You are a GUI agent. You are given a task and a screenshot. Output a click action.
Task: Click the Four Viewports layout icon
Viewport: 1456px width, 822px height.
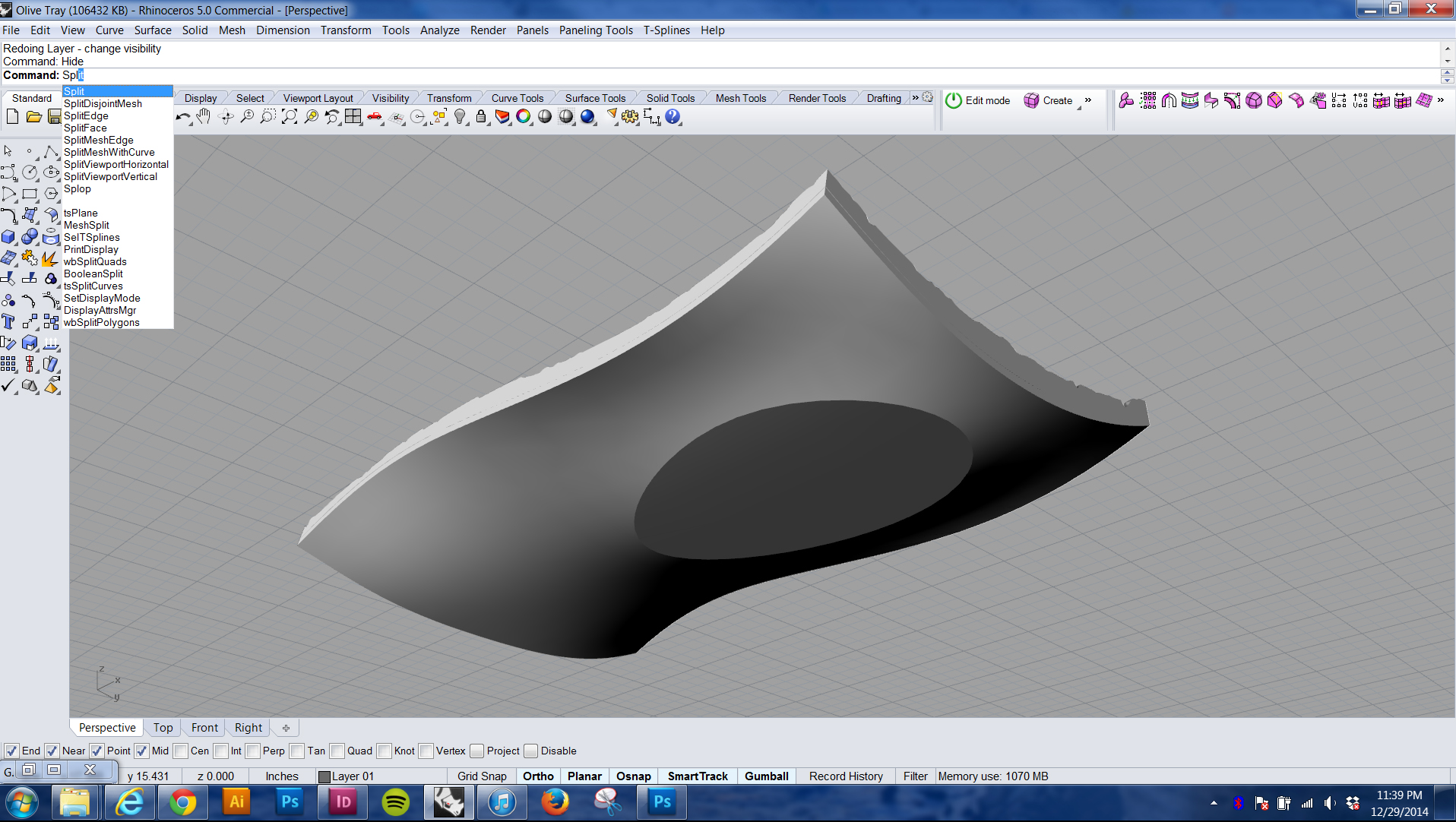[353, 117]
